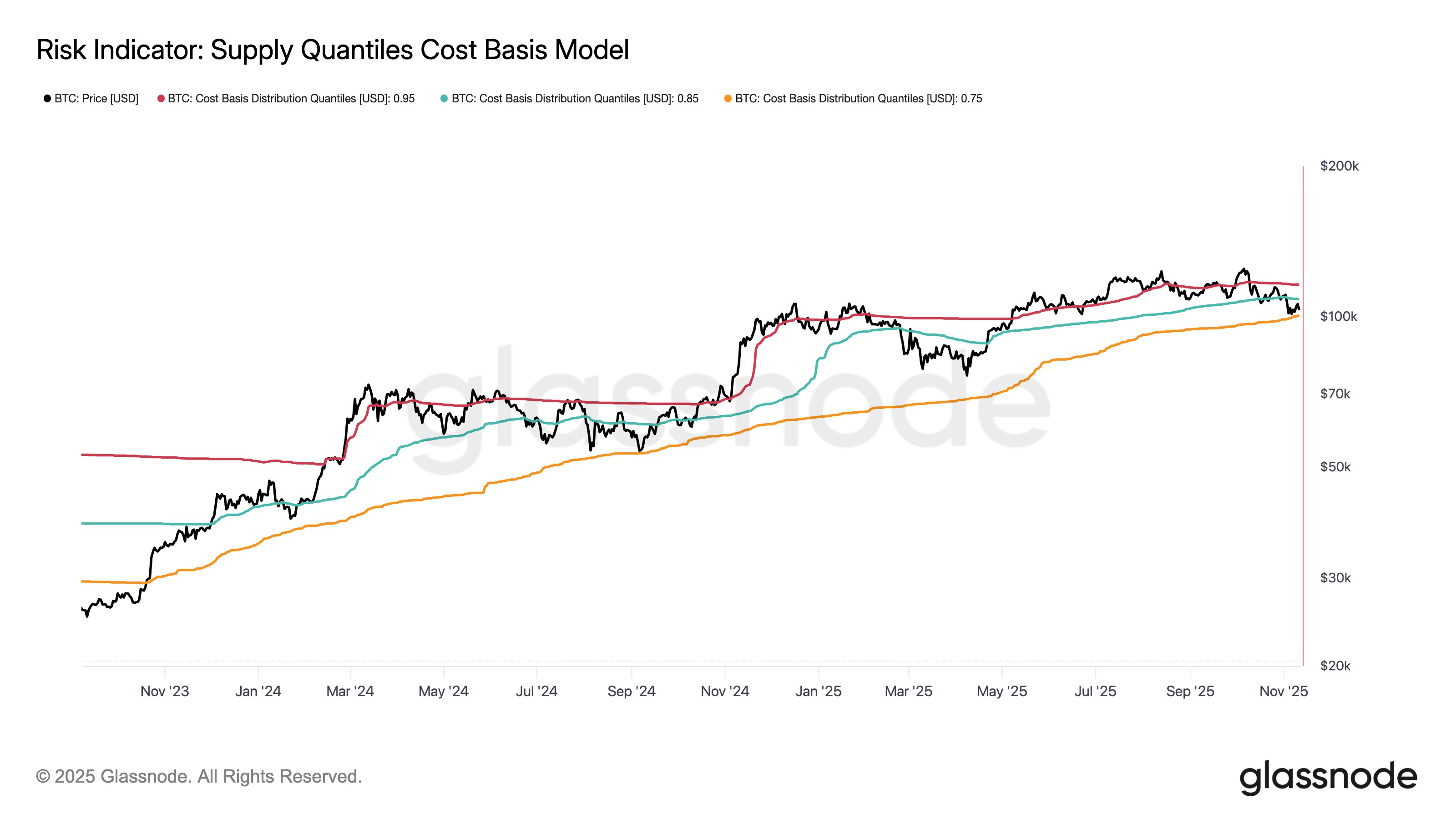
Task: Toggle the BTC: Price [USD] legend label
Action: [x=96, y=99]
